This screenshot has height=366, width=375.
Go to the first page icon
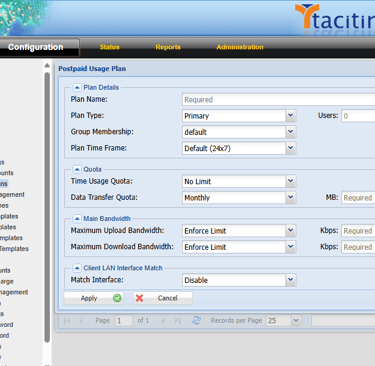point(67,321)
